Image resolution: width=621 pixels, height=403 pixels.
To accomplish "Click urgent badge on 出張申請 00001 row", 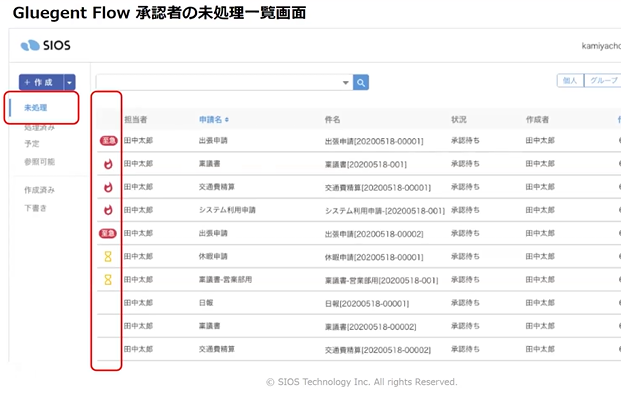I will tap(108, 141).
